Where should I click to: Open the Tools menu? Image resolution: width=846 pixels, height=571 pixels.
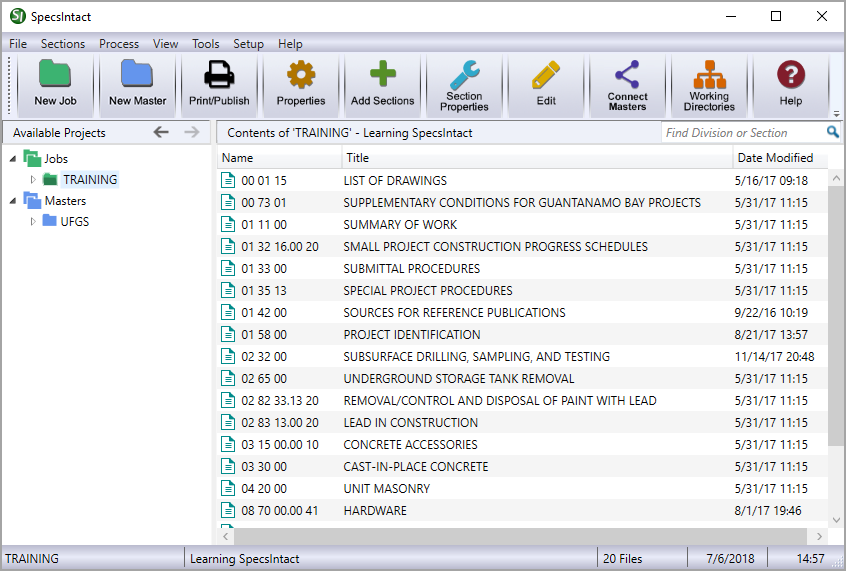point(206,44)
